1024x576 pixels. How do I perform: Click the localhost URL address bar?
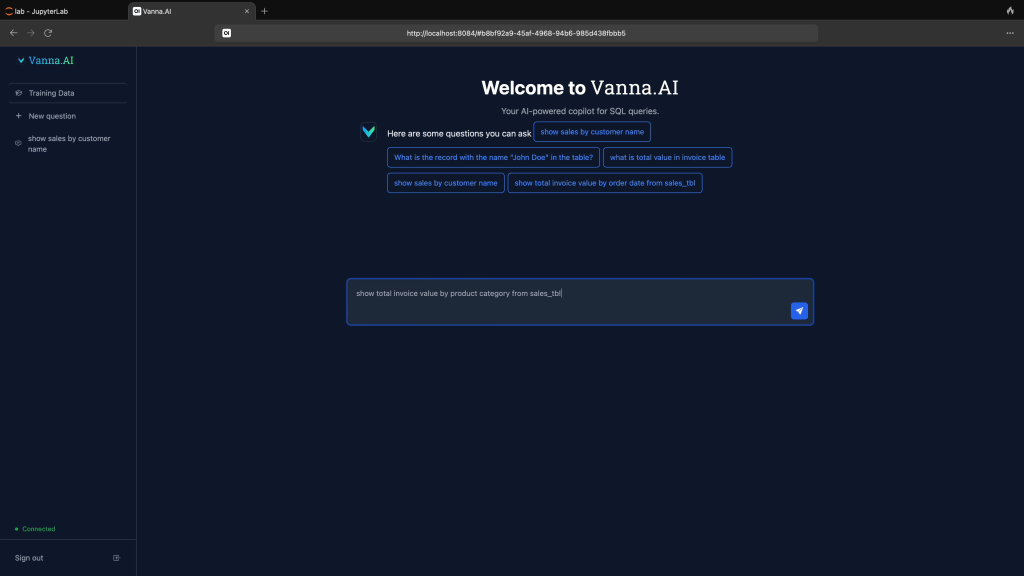point(516,33)
